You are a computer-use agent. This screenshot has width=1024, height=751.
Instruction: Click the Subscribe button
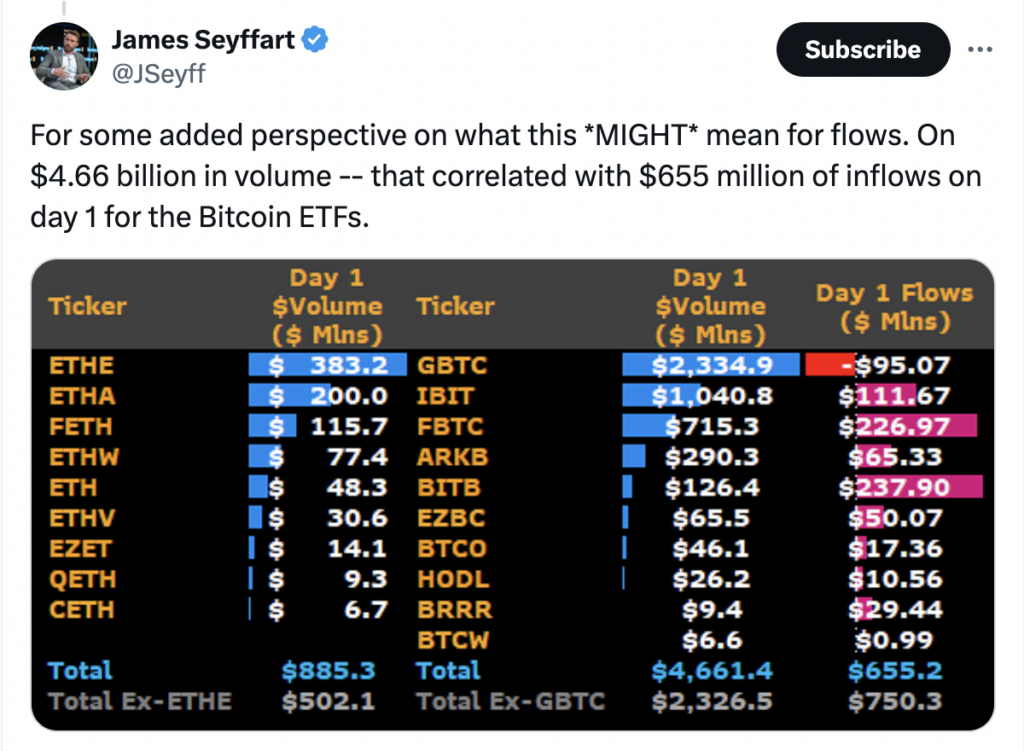click(x=863, y=50)
